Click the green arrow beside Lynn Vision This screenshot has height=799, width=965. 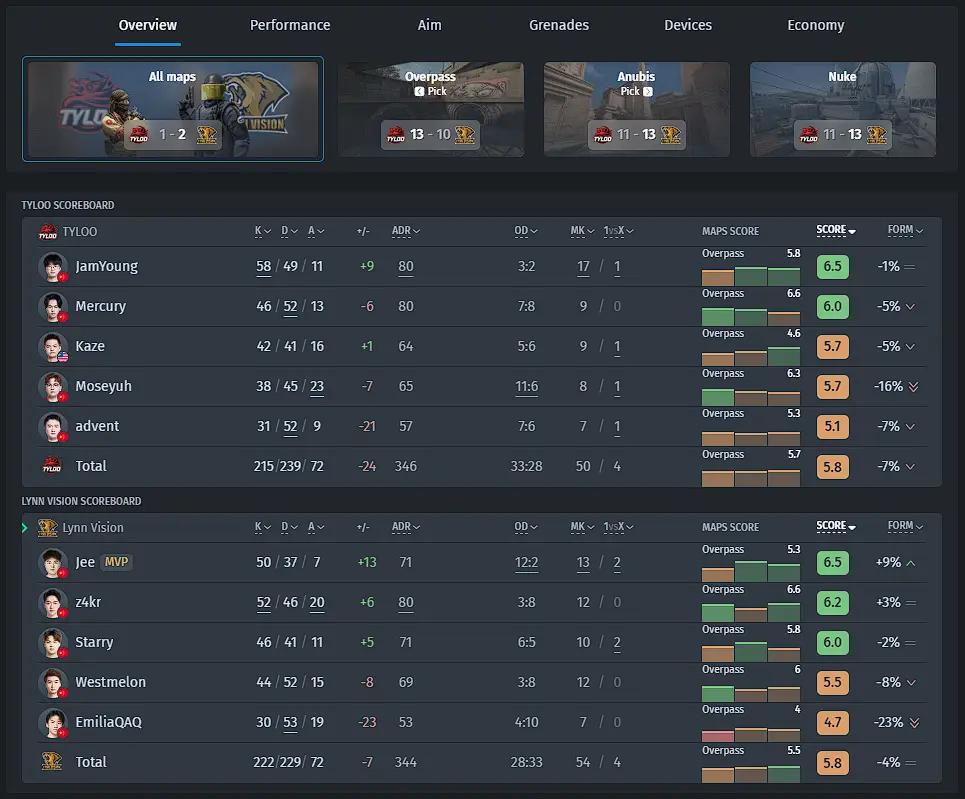(25, 528)
